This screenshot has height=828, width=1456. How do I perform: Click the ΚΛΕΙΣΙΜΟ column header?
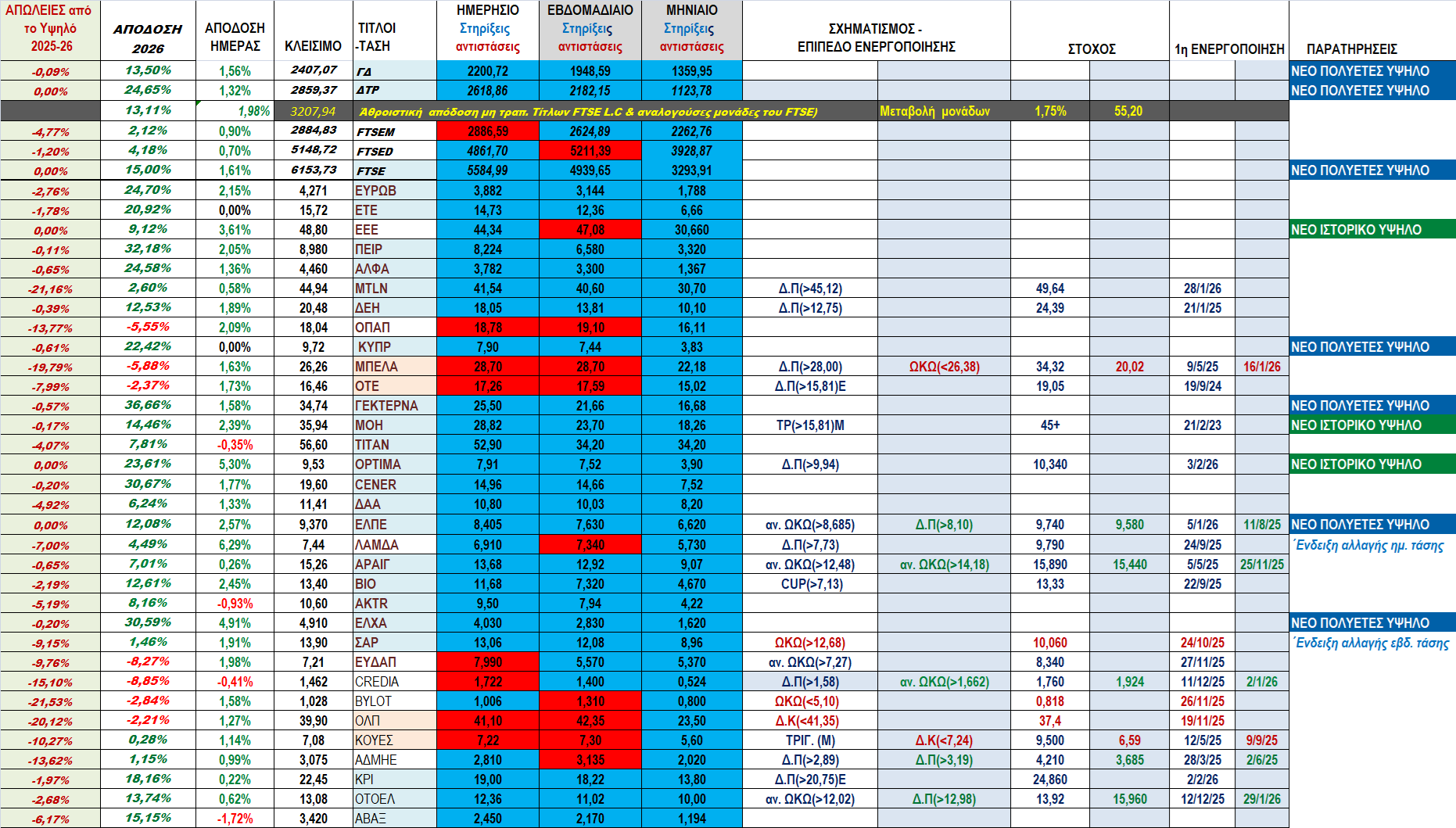[x=313, y=46]
